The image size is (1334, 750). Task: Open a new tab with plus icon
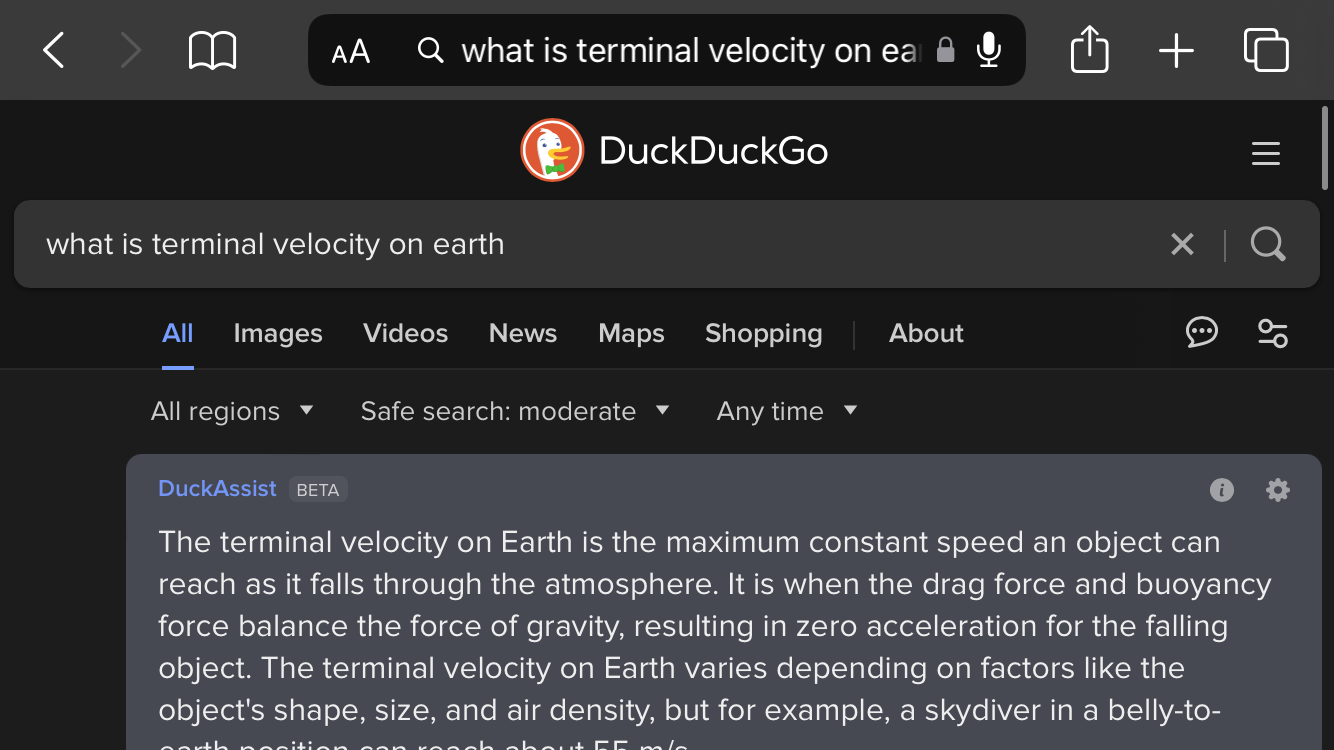point(1176,50)
